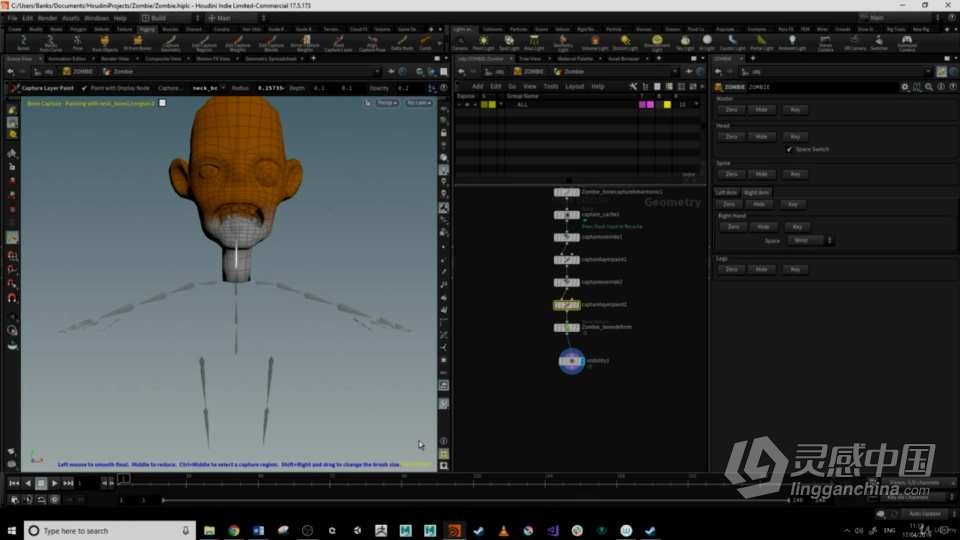Viewport: 960px width, 540px height.
Task: Click the Gamepad Camera shelf tool
Action: point(907,43)
